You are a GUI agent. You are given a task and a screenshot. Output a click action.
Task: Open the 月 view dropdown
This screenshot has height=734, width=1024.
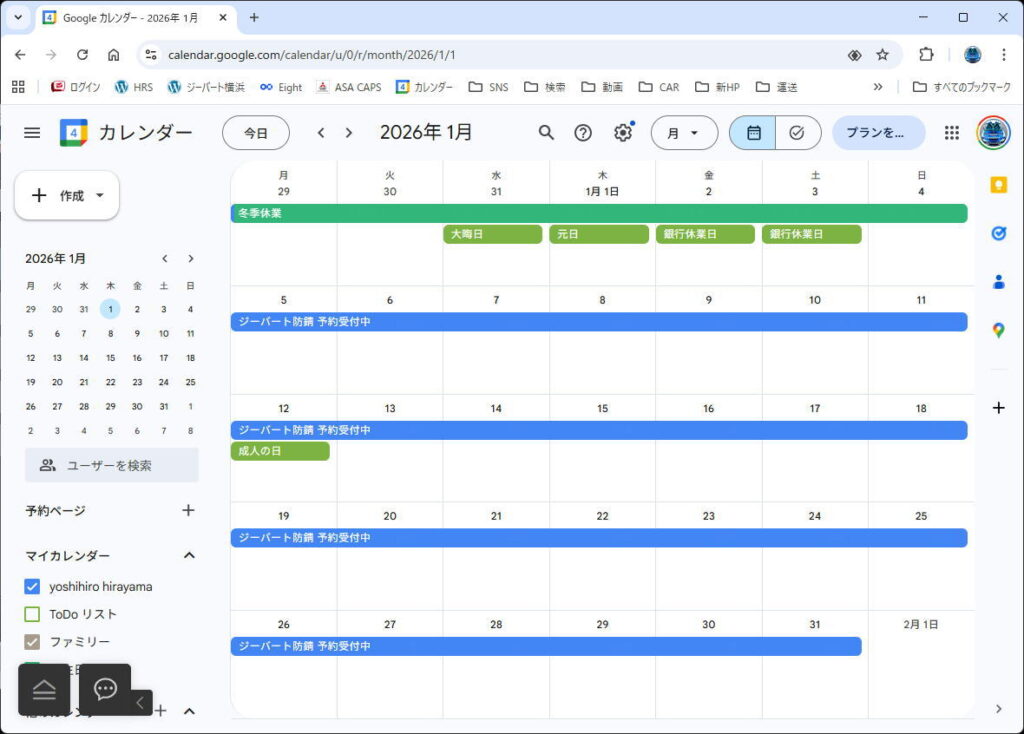tap(684, 132)
